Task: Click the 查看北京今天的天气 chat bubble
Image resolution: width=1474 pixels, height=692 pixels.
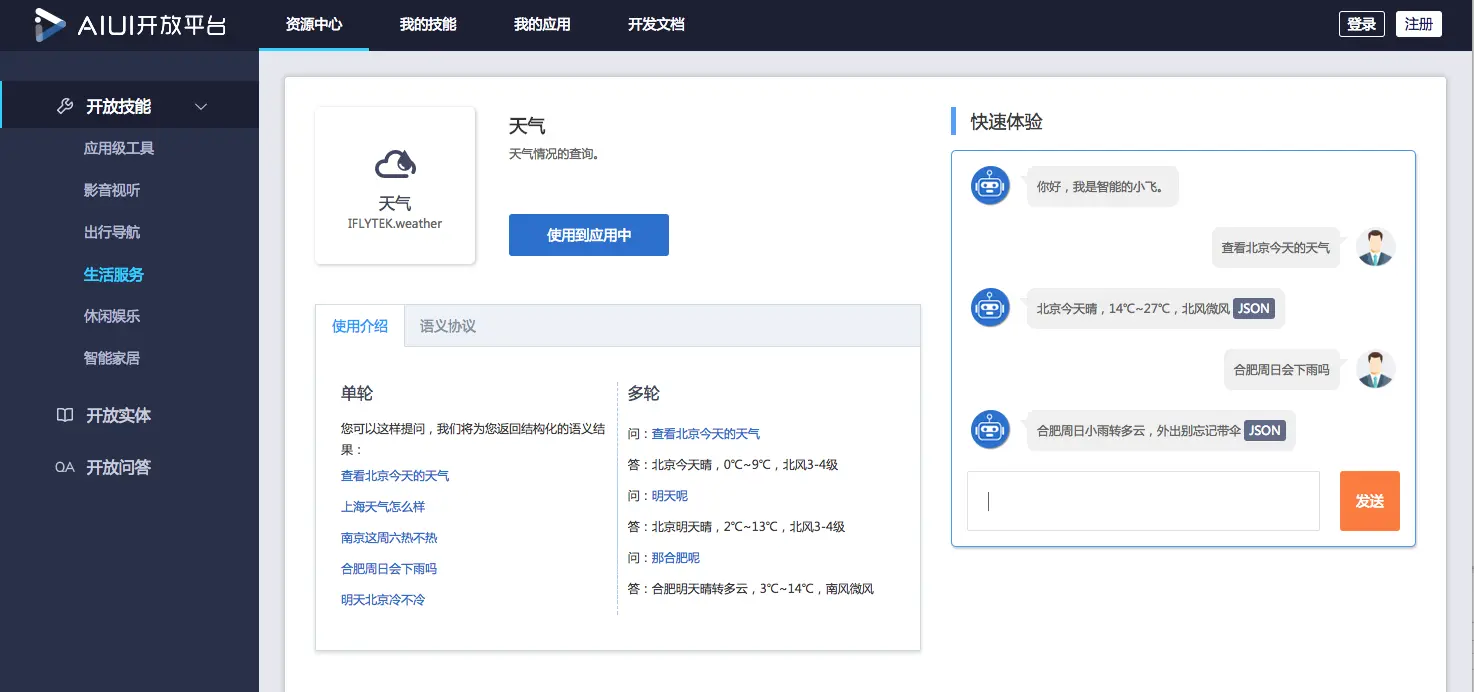Action: (1276, 247)
